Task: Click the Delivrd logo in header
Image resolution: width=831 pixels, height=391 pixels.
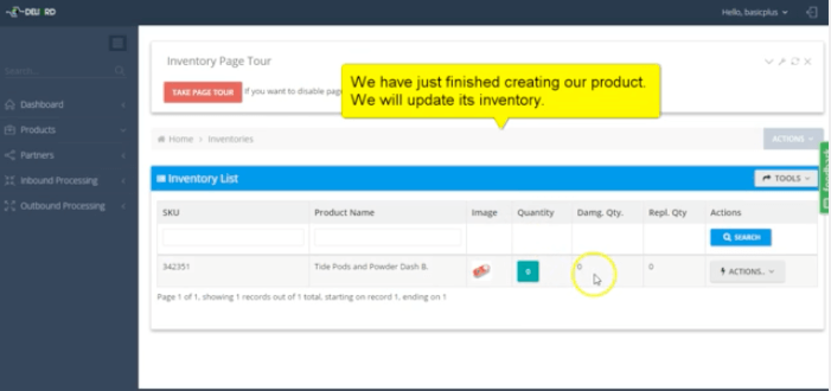Action: 31,12
